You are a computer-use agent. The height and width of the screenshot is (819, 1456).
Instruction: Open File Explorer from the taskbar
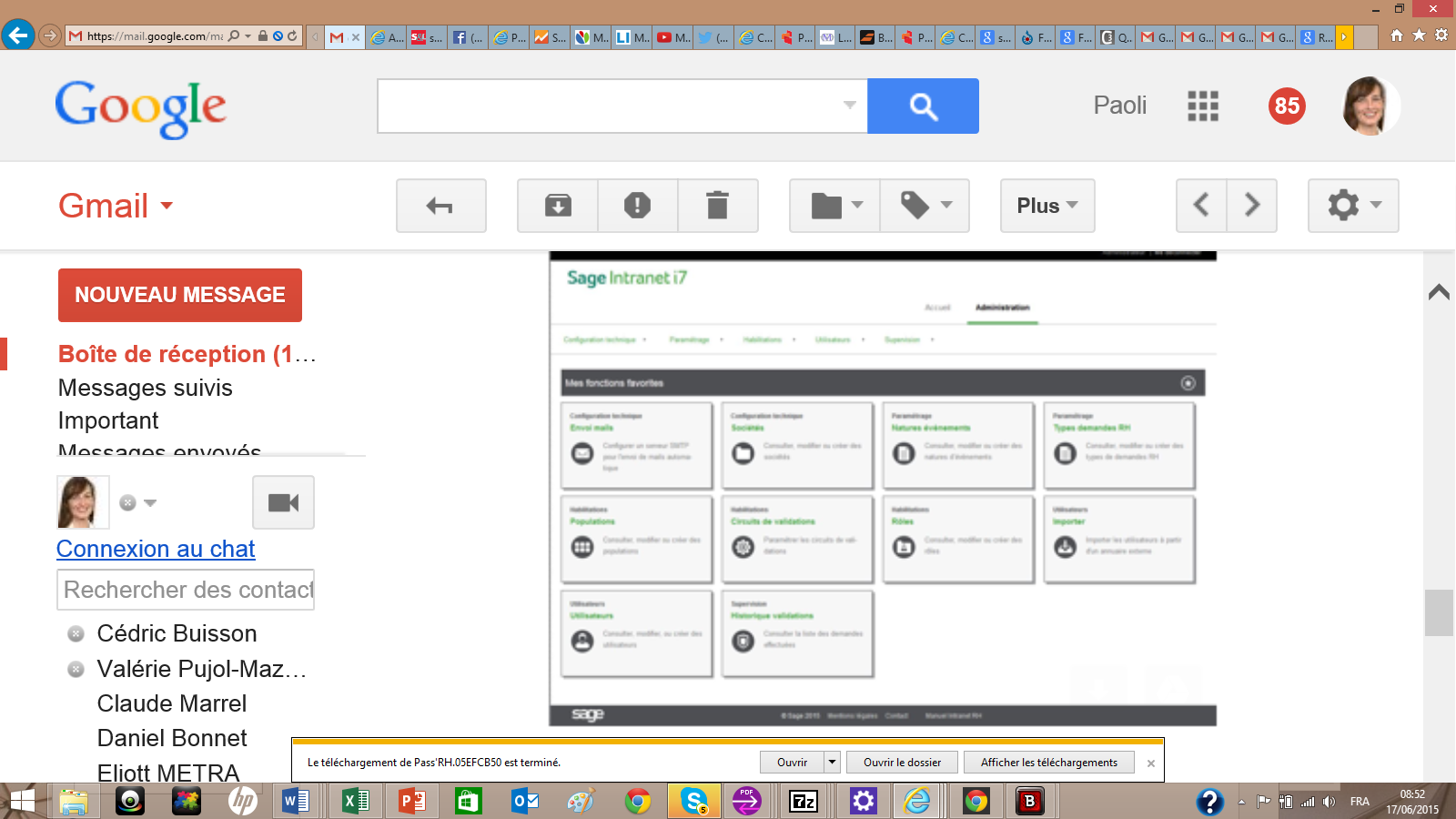click(x=73, y=801)
